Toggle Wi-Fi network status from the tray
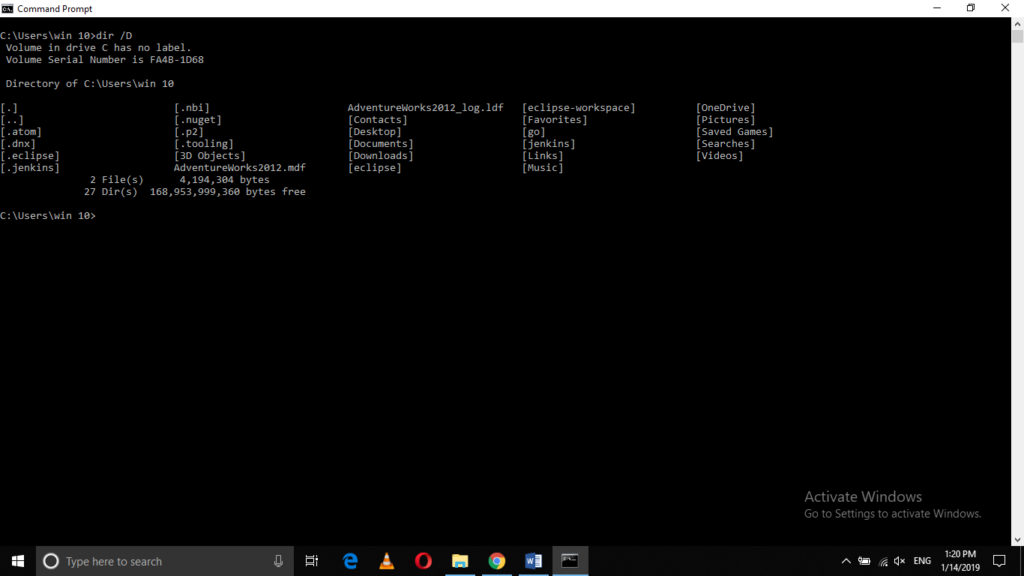The height and width of the screenshot is (576, 1024). point(883,561)
